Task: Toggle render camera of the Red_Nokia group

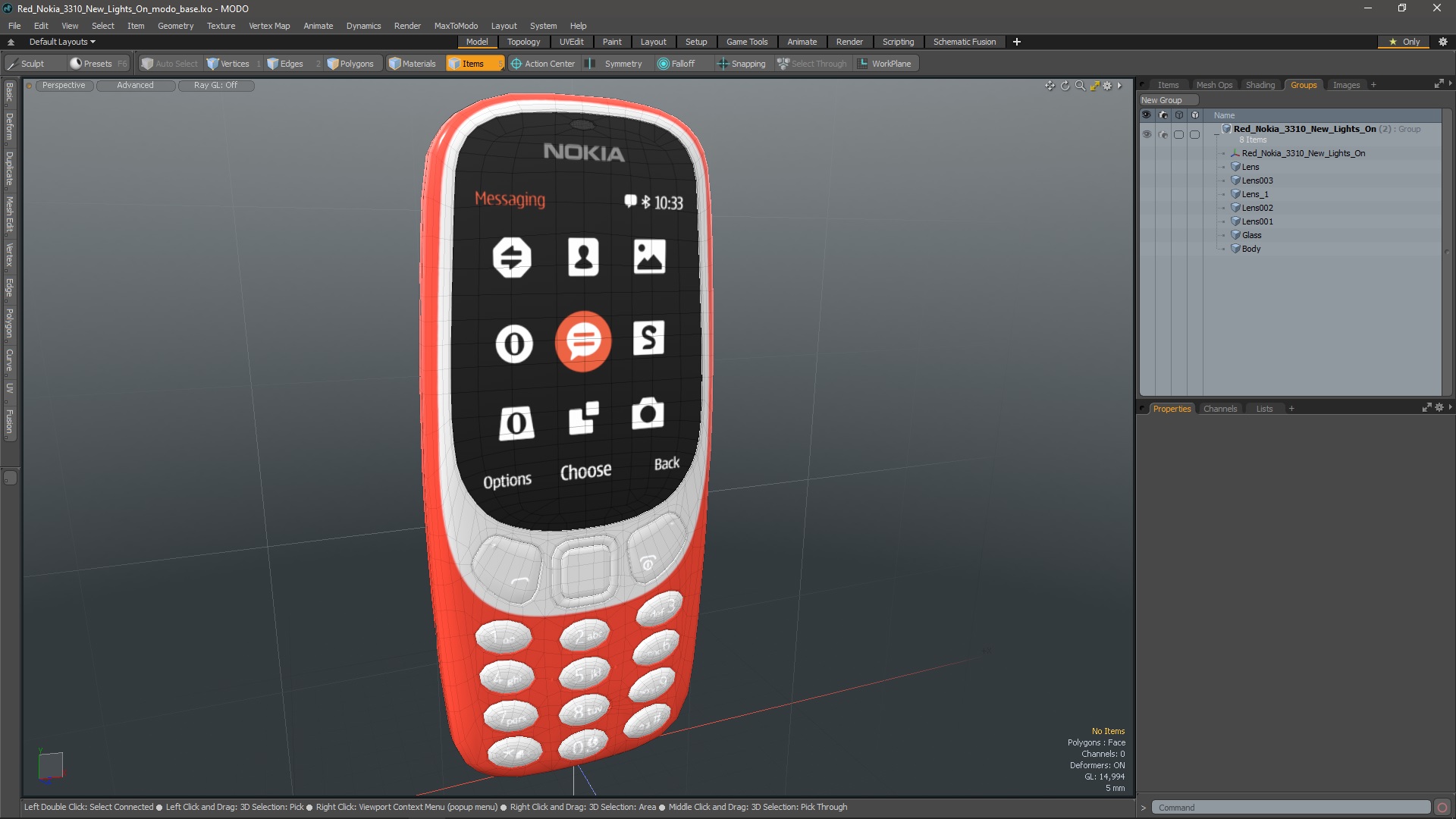Action: click(1163, 134)
